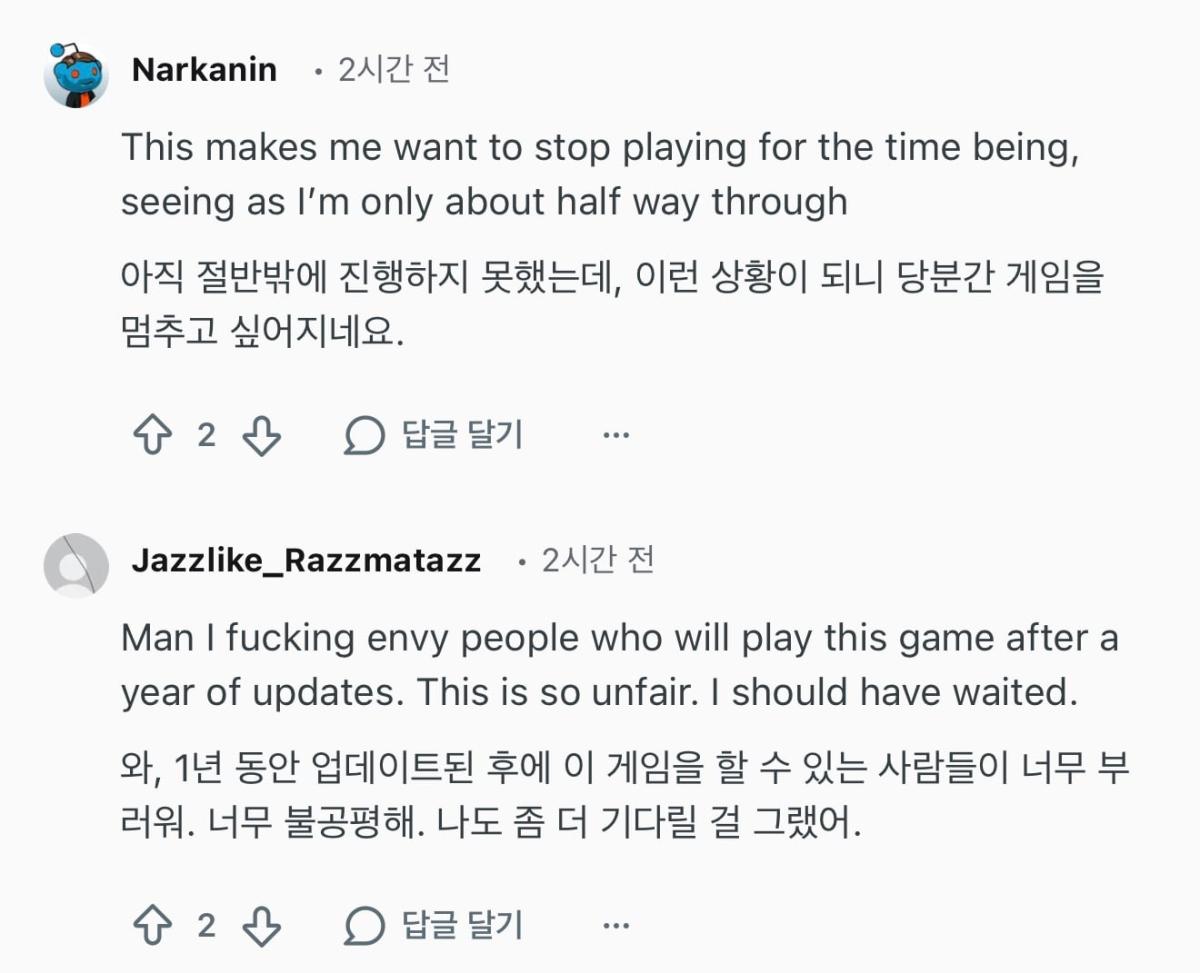Image resolution: width=1200 pixels, height=973 pixels.
Task: Downvote Narkanin's comment
Action: point(262,436)
